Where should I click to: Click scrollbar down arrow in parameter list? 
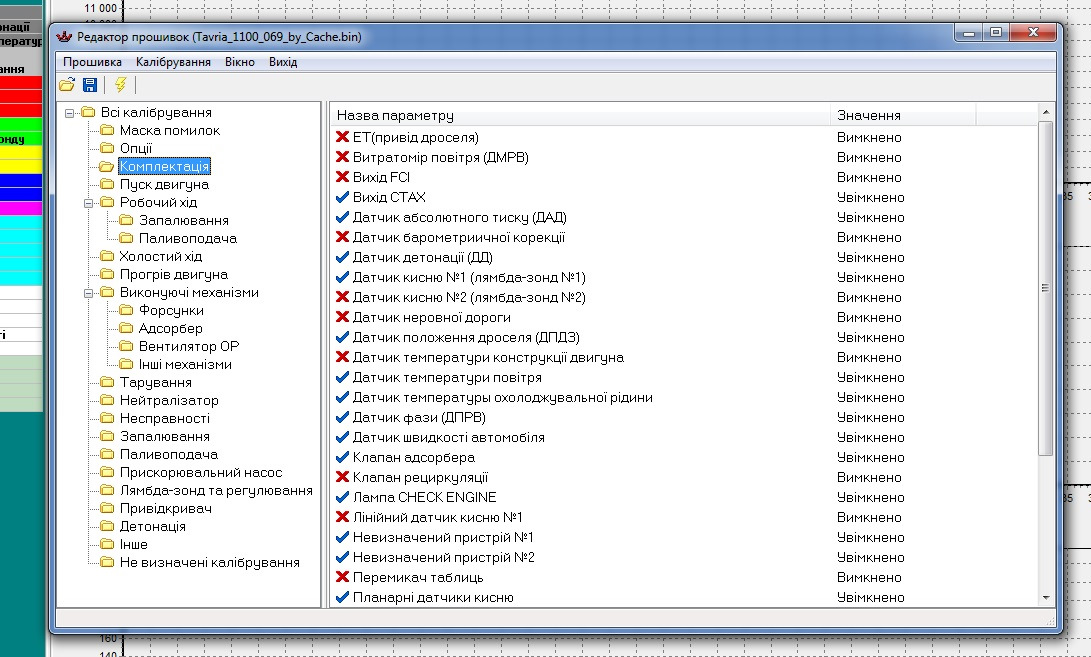pyautogui.click(x=1046, y=598)
